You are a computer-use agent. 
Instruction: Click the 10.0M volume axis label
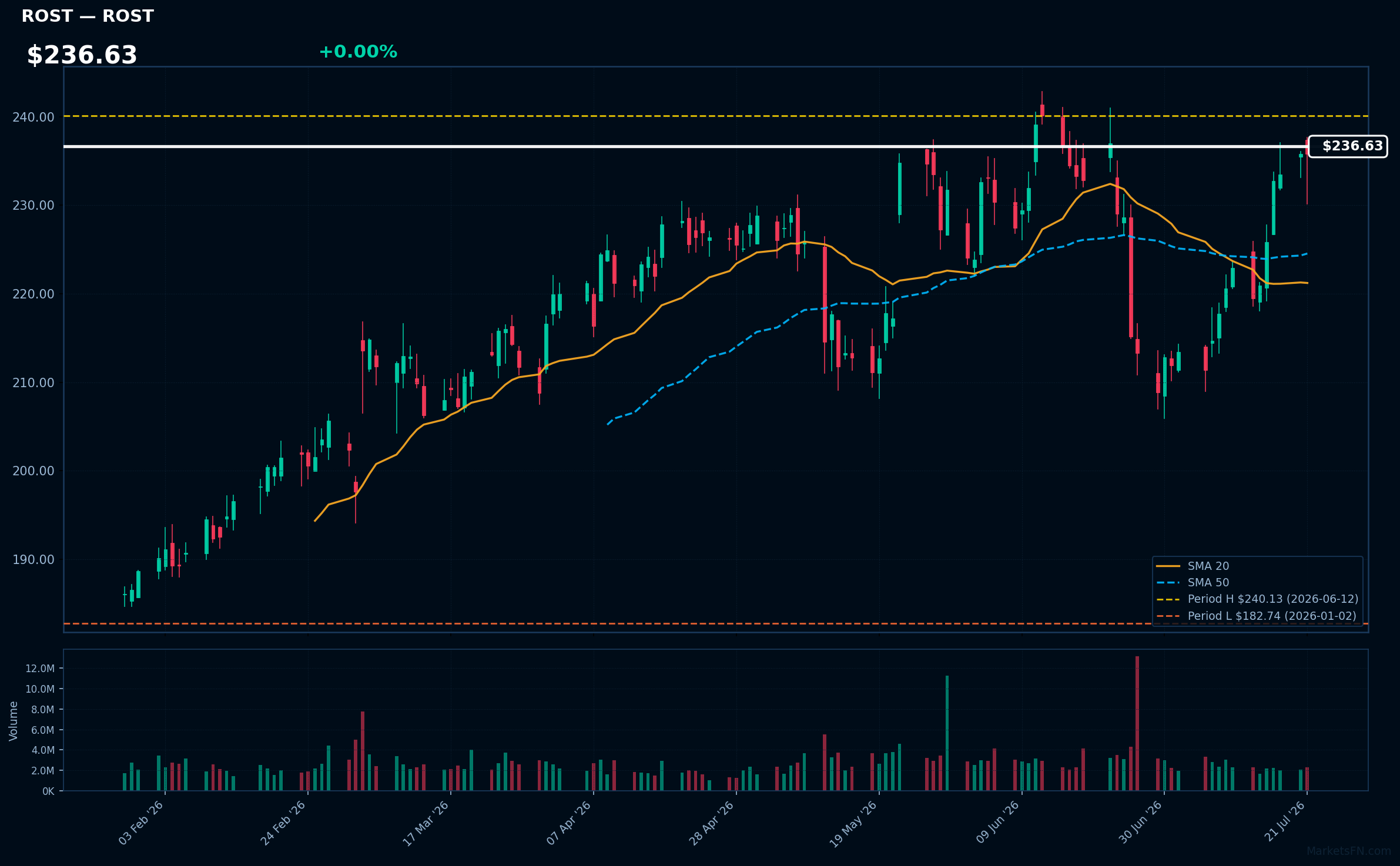click(x=40, y=689)
